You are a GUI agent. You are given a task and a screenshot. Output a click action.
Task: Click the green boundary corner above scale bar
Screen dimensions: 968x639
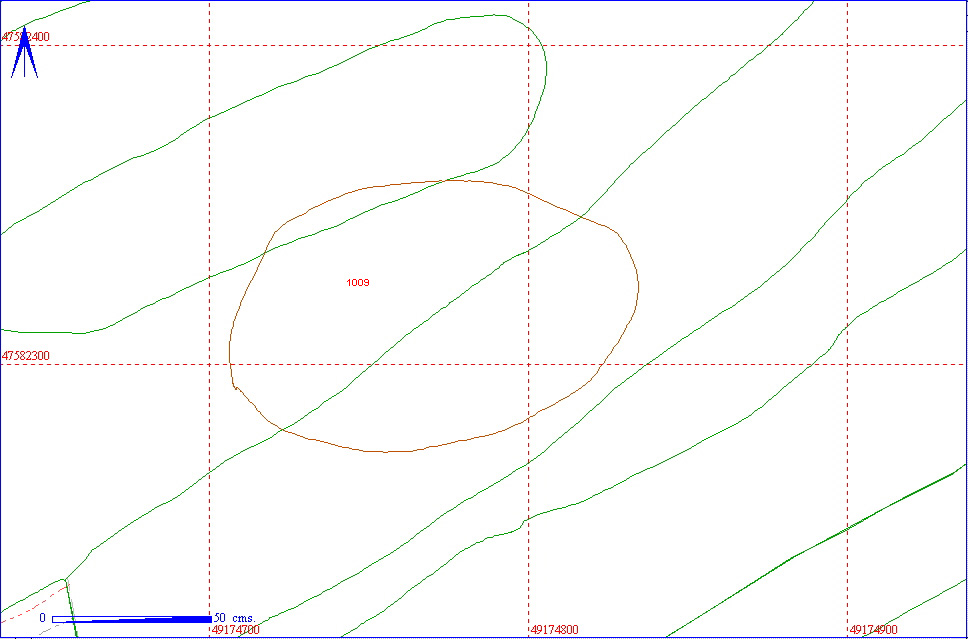point(65,578)
